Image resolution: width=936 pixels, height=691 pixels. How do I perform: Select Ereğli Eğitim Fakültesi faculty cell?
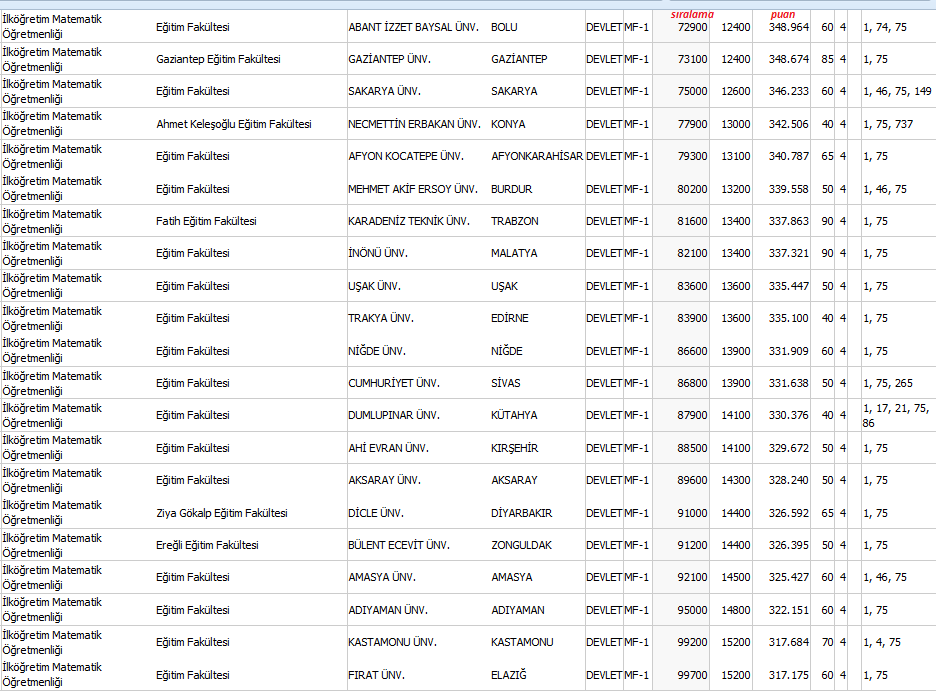[x=207, y=545]
